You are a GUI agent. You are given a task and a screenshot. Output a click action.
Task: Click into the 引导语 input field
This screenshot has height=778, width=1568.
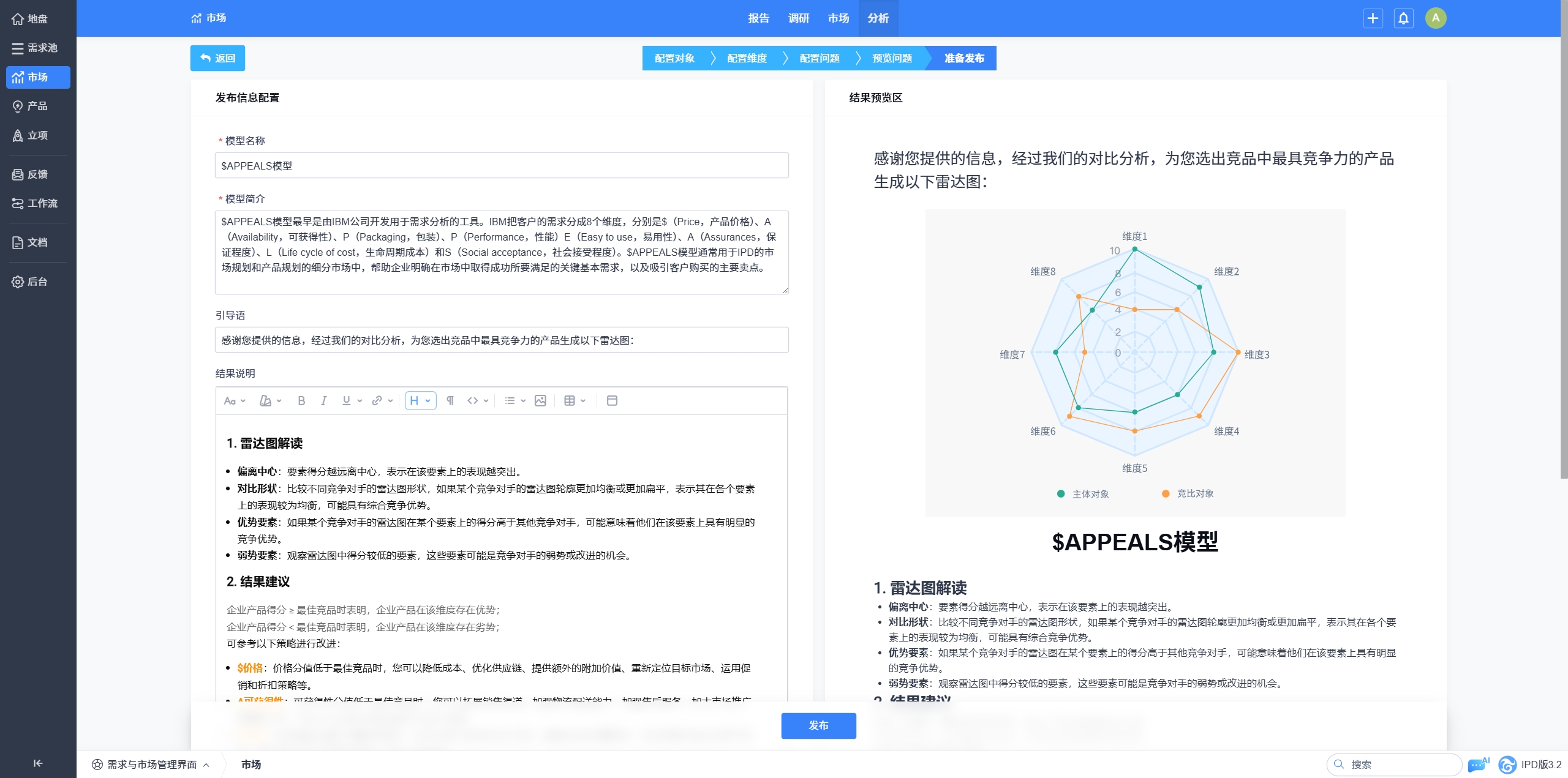coord(502,340)
